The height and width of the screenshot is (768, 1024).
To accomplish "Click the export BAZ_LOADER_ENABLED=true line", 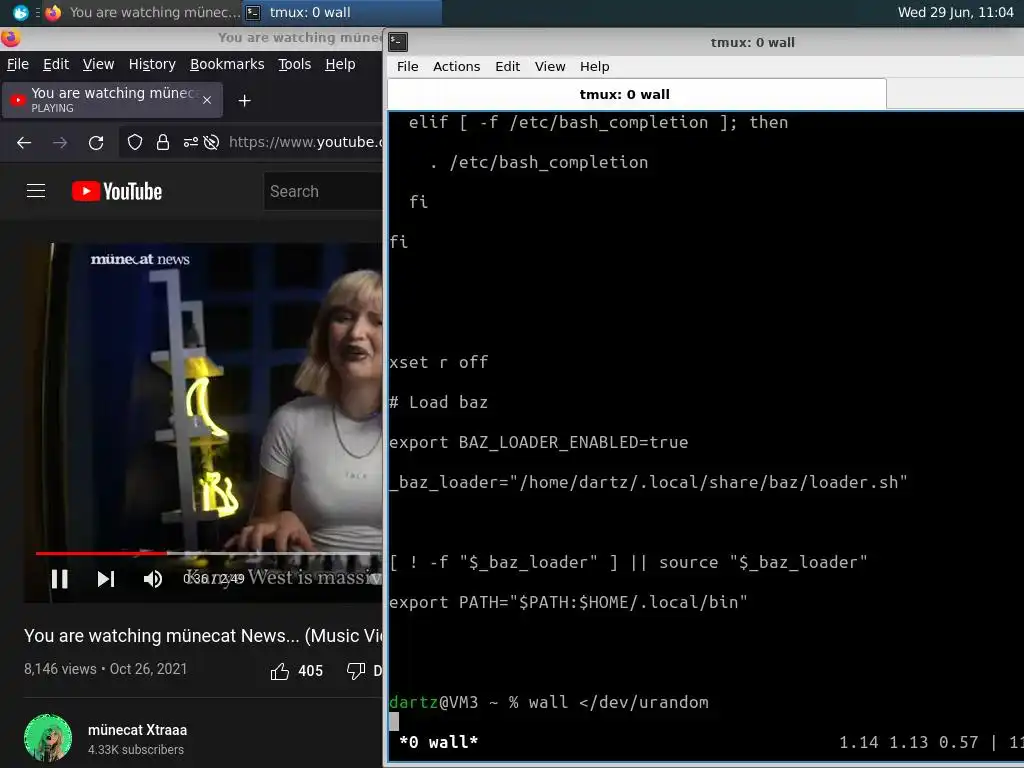I will (x=538, y=442).
